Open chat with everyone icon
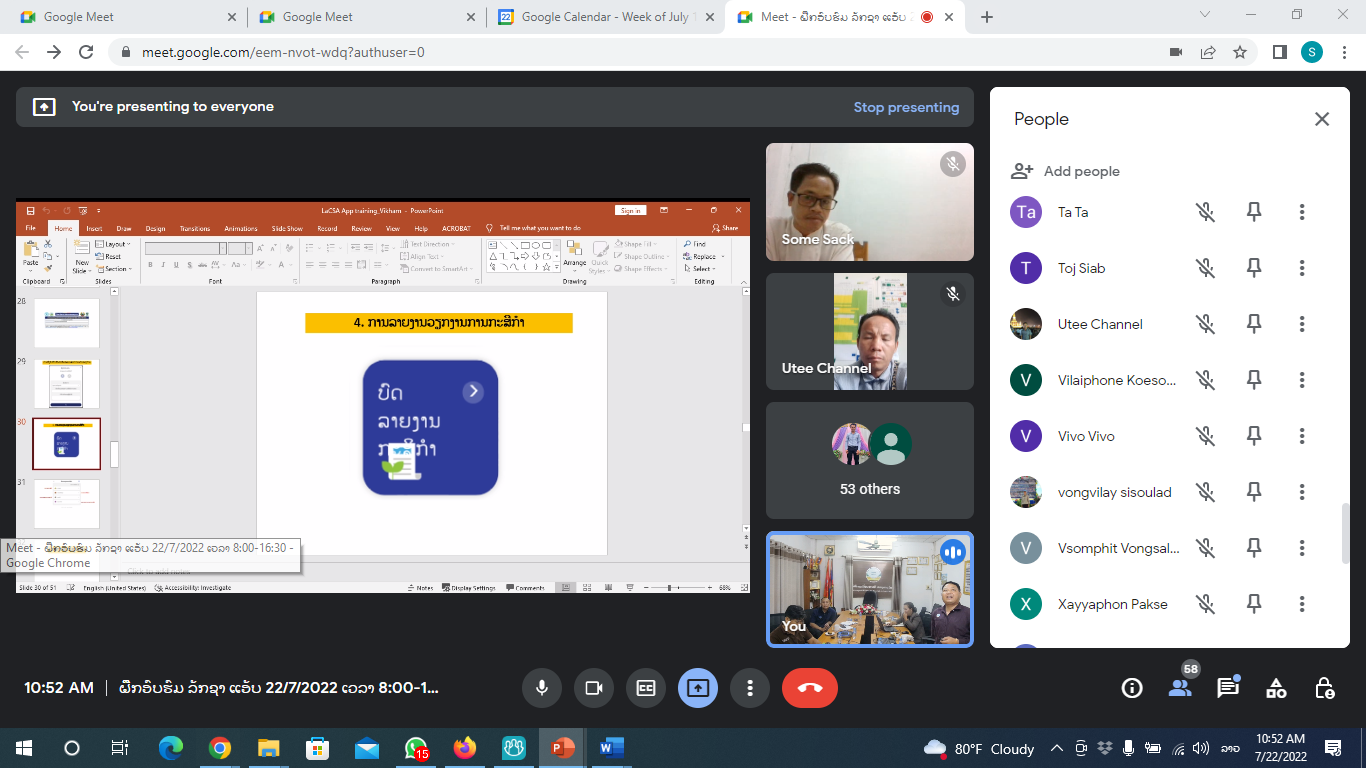 1228,688
